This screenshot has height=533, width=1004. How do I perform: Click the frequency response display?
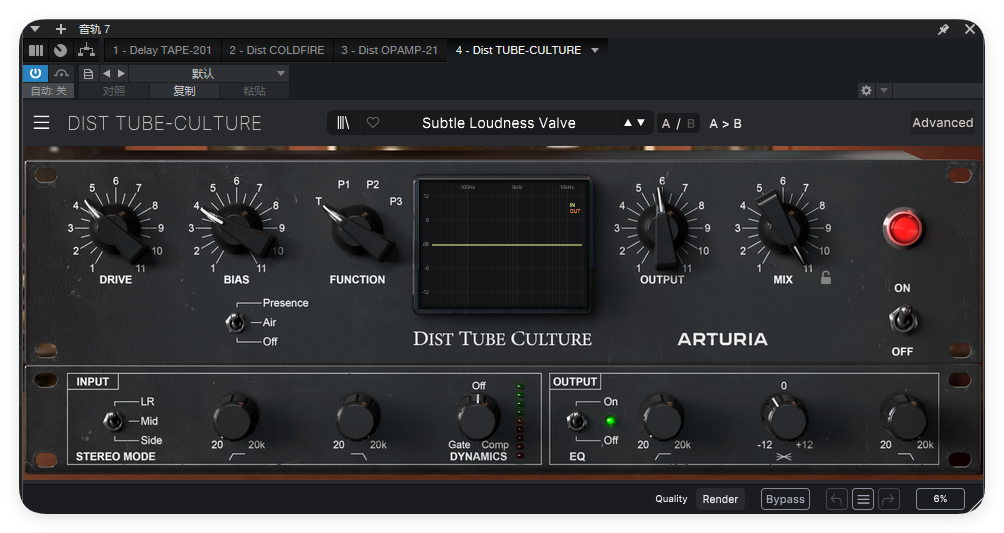tap(503, 245)
